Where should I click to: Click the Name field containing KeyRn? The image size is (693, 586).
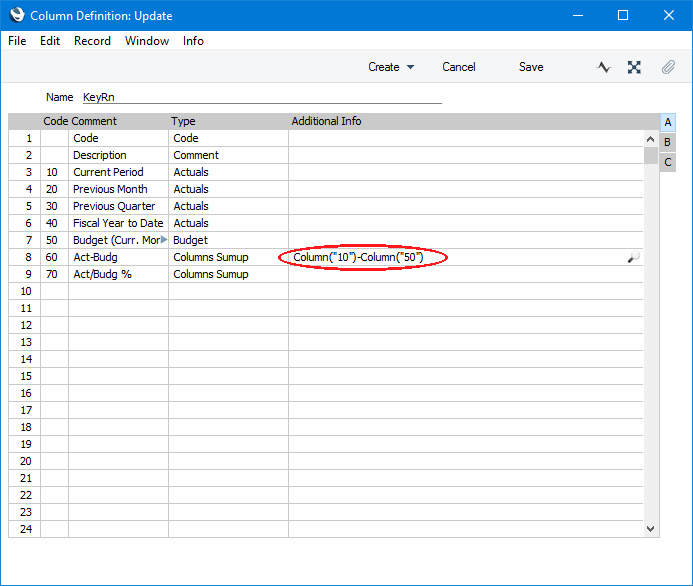[x=262, y=97]
